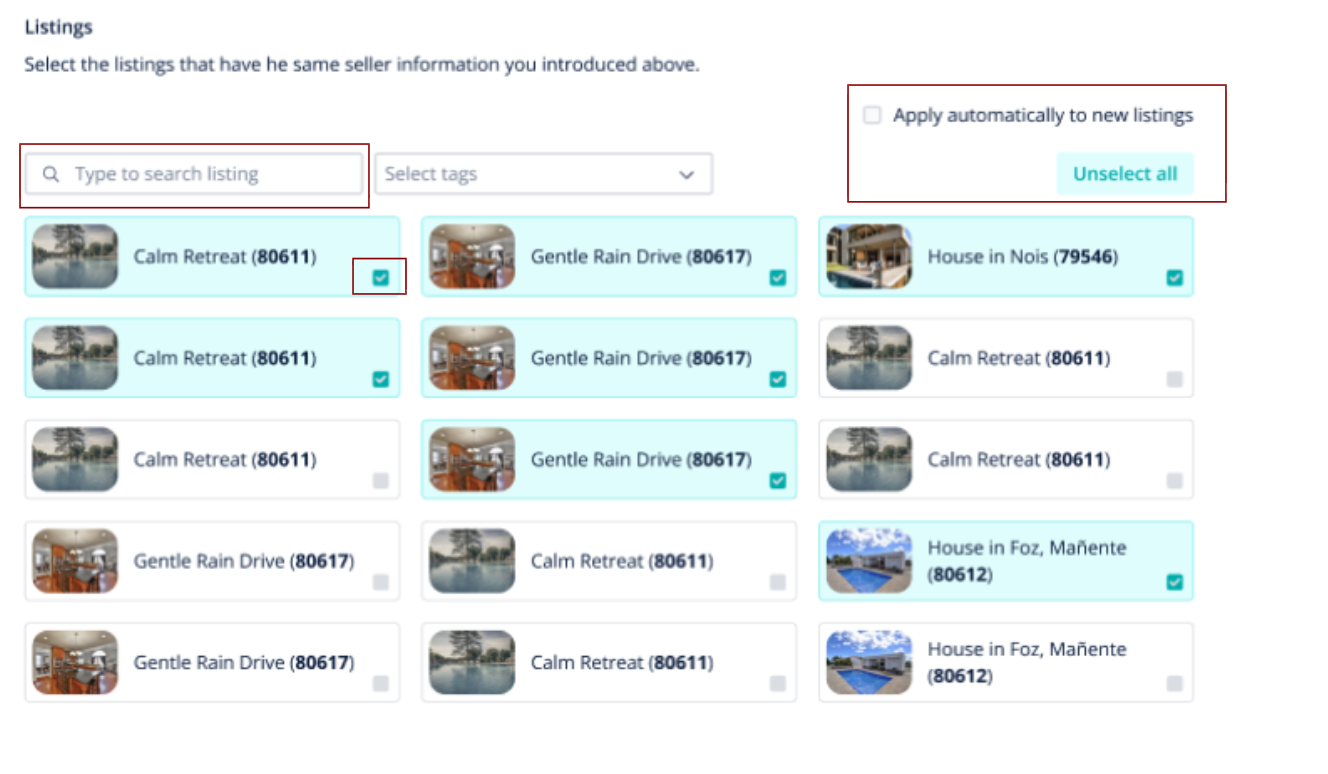
Task: Enable Apply automatically to new listings checkbox
Action: (872, 115)
